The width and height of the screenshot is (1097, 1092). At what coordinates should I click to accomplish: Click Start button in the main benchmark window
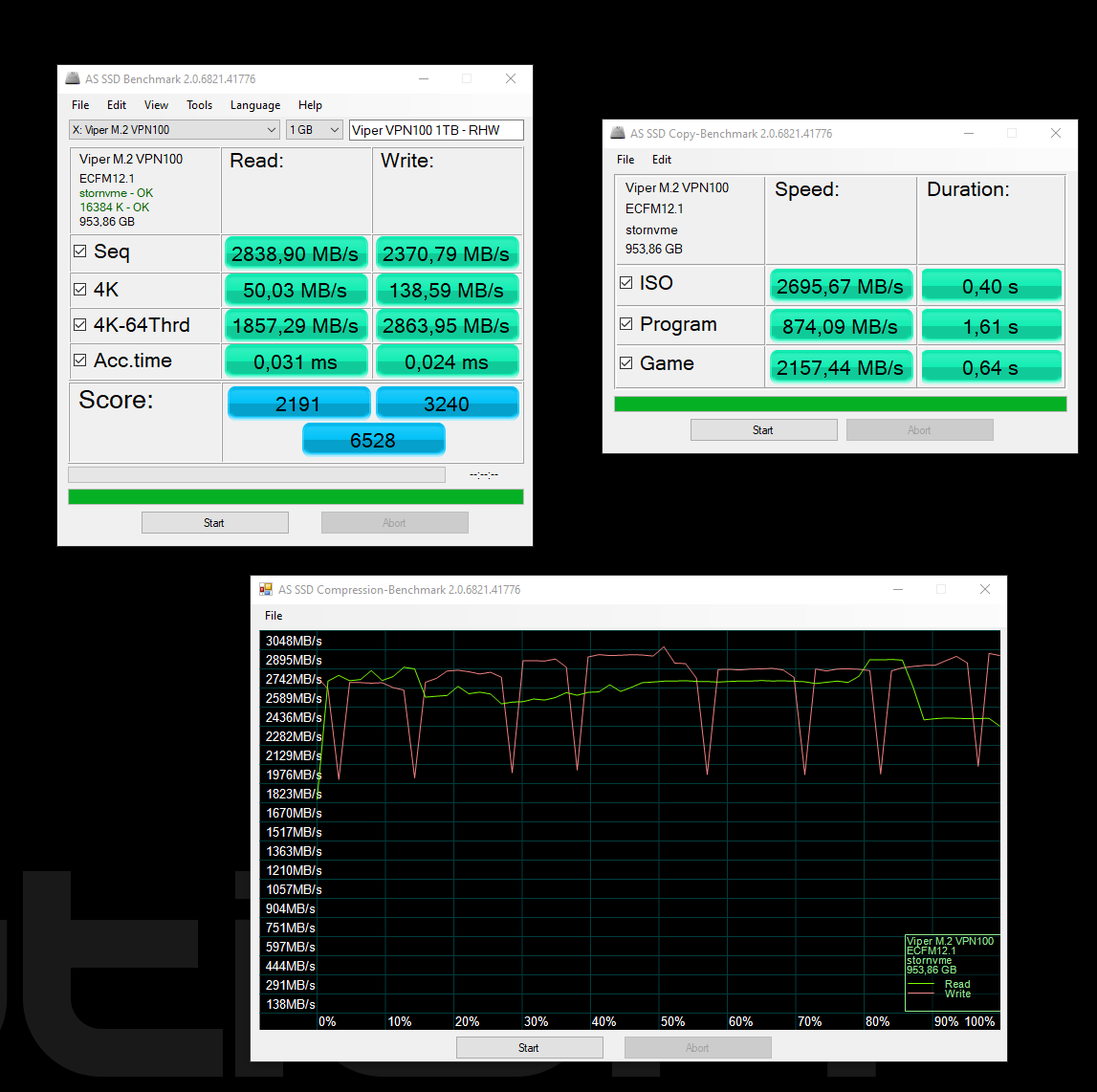(x=214, y=523)
